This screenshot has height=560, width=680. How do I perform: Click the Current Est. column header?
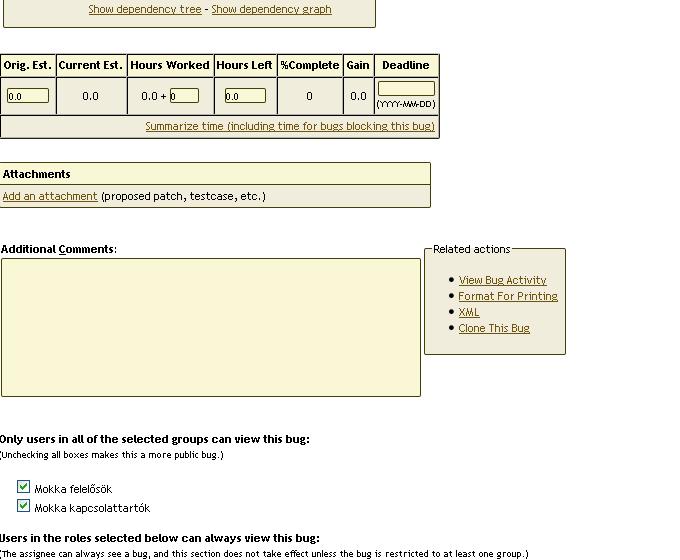(x=91, y=65)
